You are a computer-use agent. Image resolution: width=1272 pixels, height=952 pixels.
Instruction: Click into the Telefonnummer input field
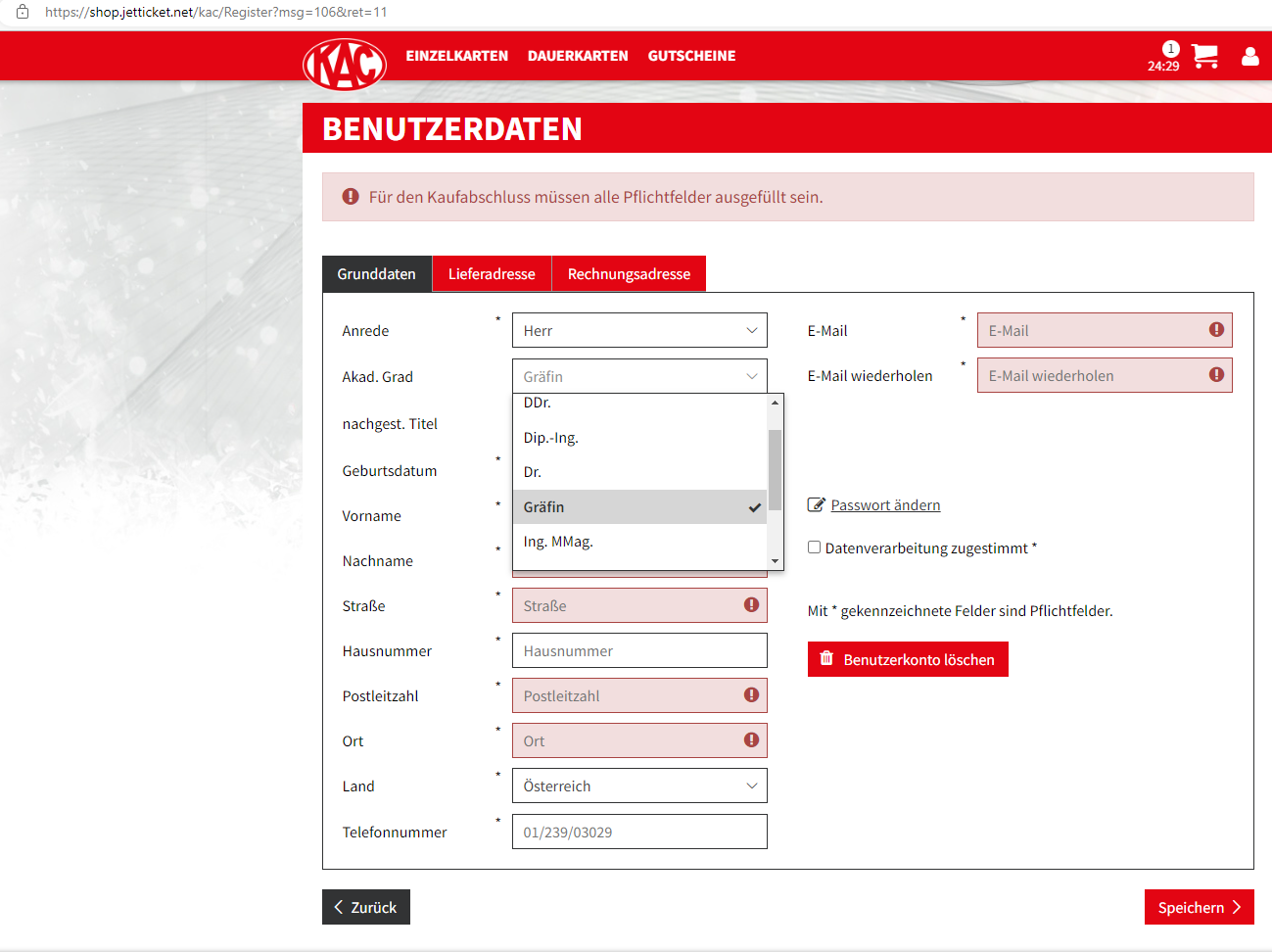638,833
